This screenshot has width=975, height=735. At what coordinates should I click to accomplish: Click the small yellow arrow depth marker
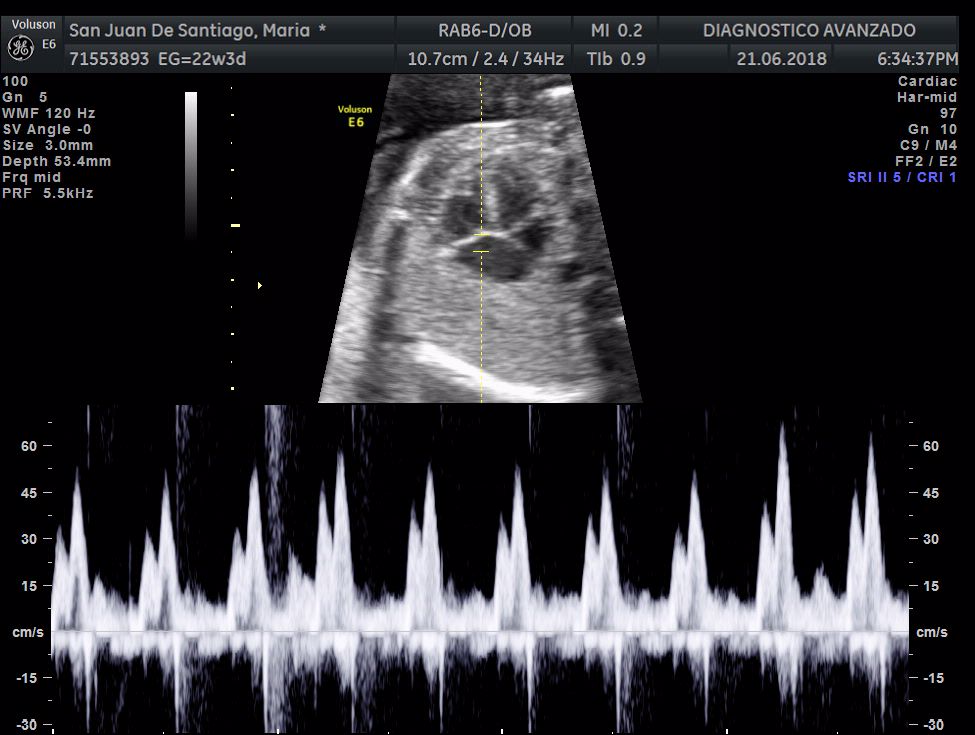260,286
